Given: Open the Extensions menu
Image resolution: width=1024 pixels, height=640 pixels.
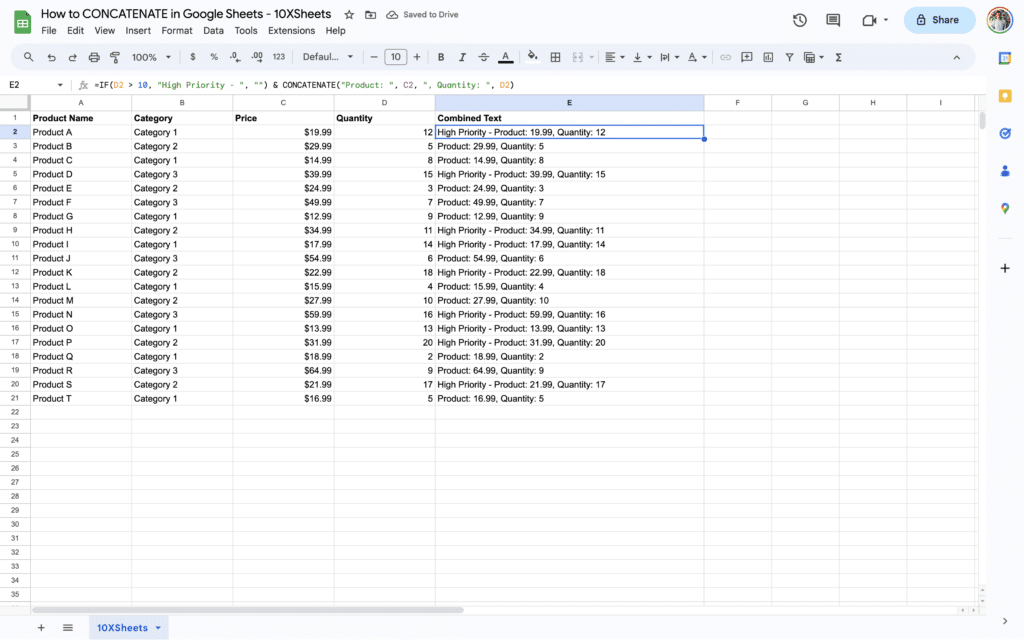Looking at the screenshot, I should click(291, 30).
